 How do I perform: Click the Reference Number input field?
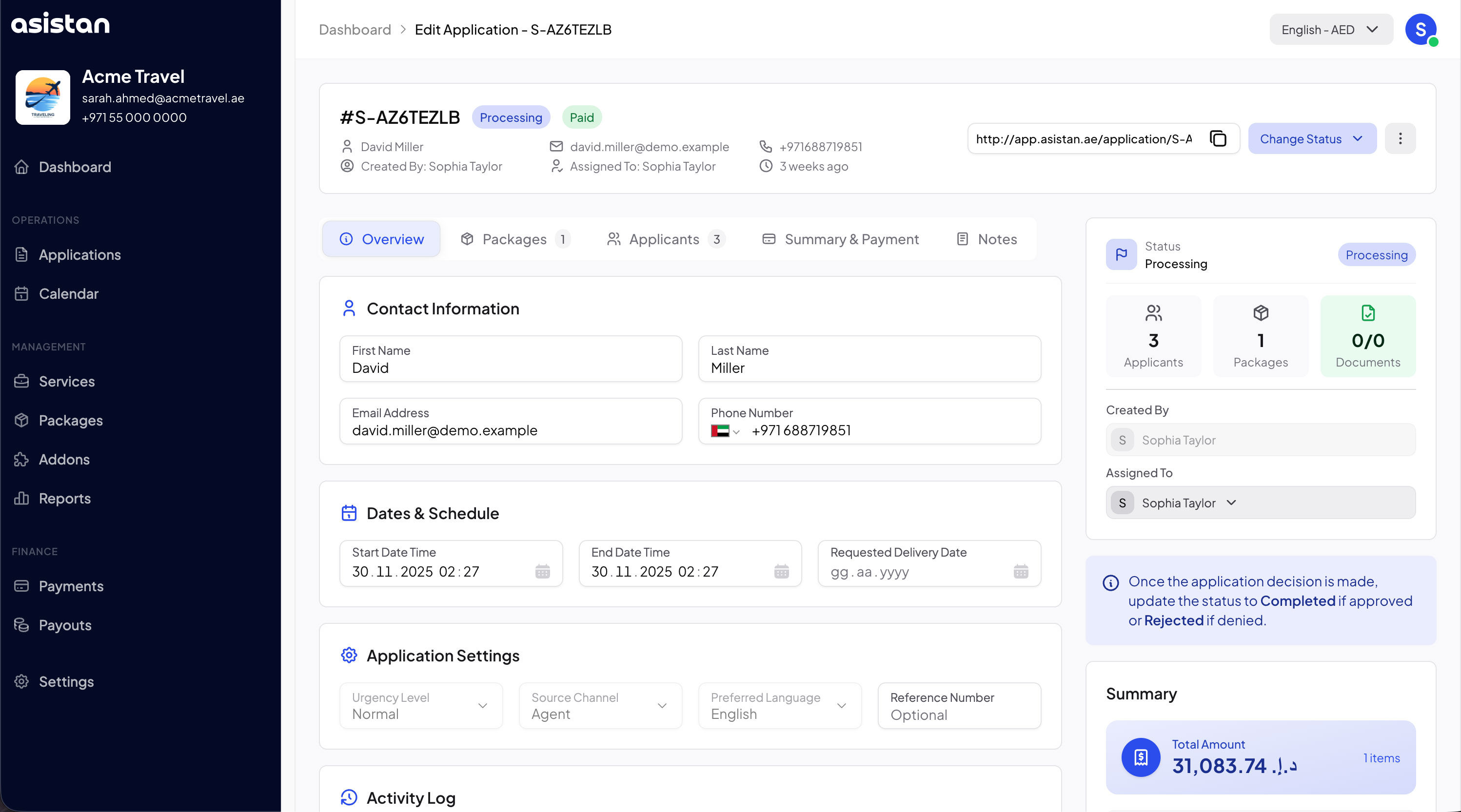point(959,715)
